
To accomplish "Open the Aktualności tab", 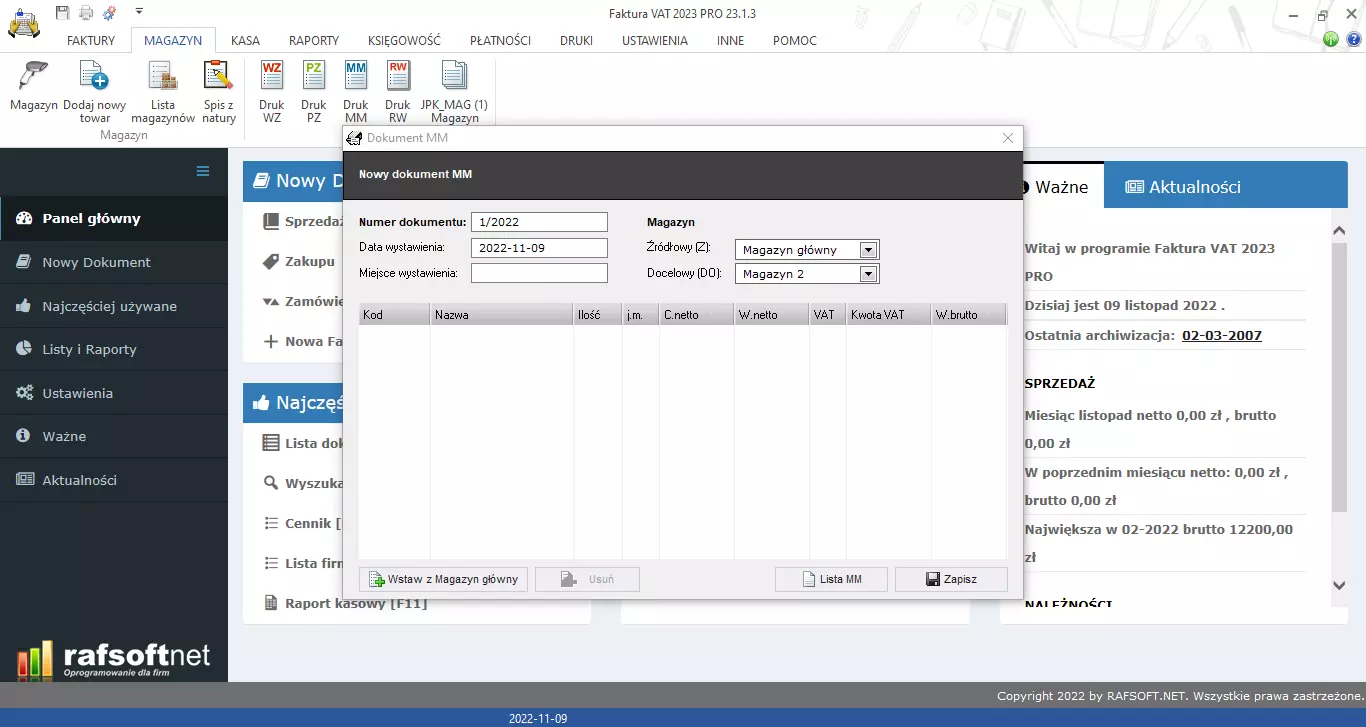I will [1183, 187].
